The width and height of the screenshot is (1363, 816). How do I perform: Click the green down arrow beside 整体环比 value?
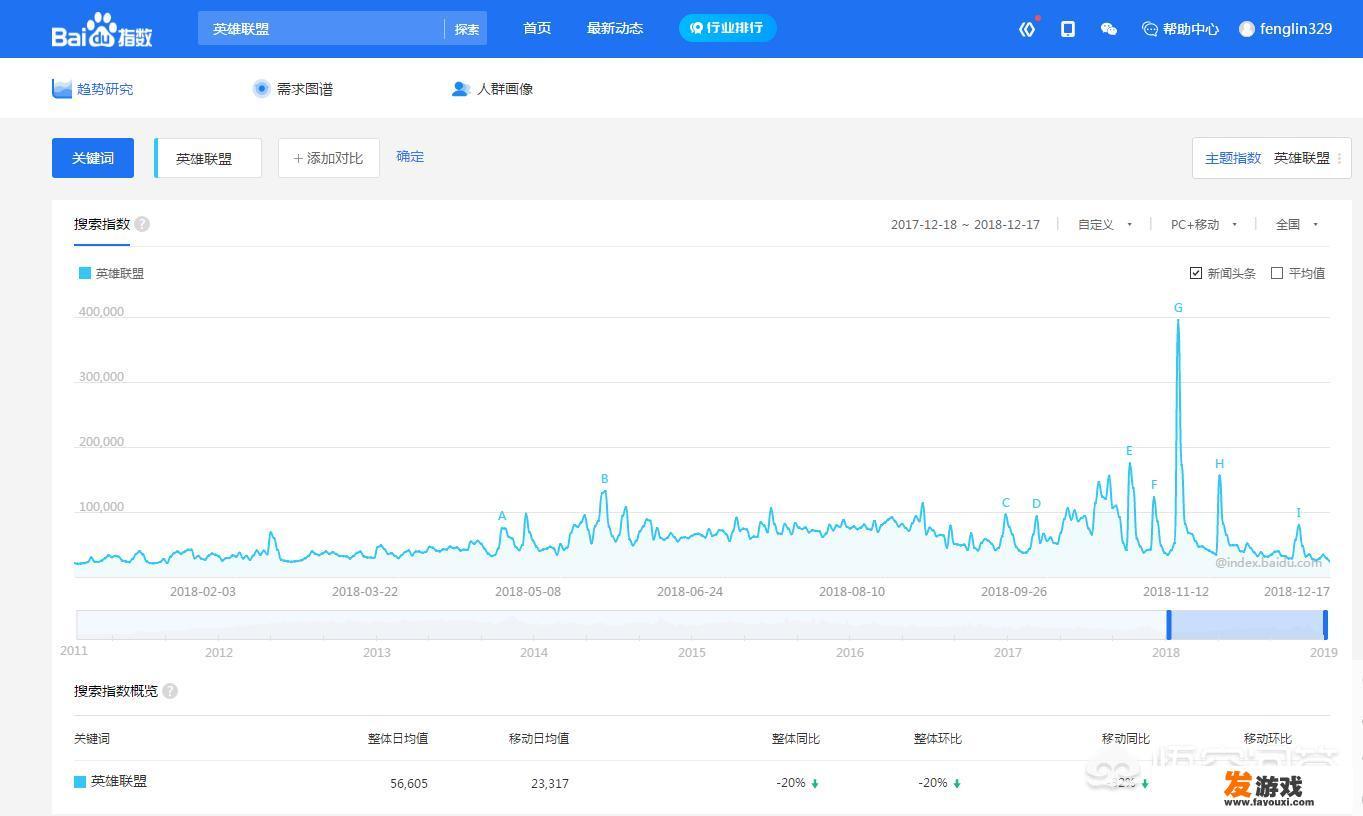click(x=957, y=784)
